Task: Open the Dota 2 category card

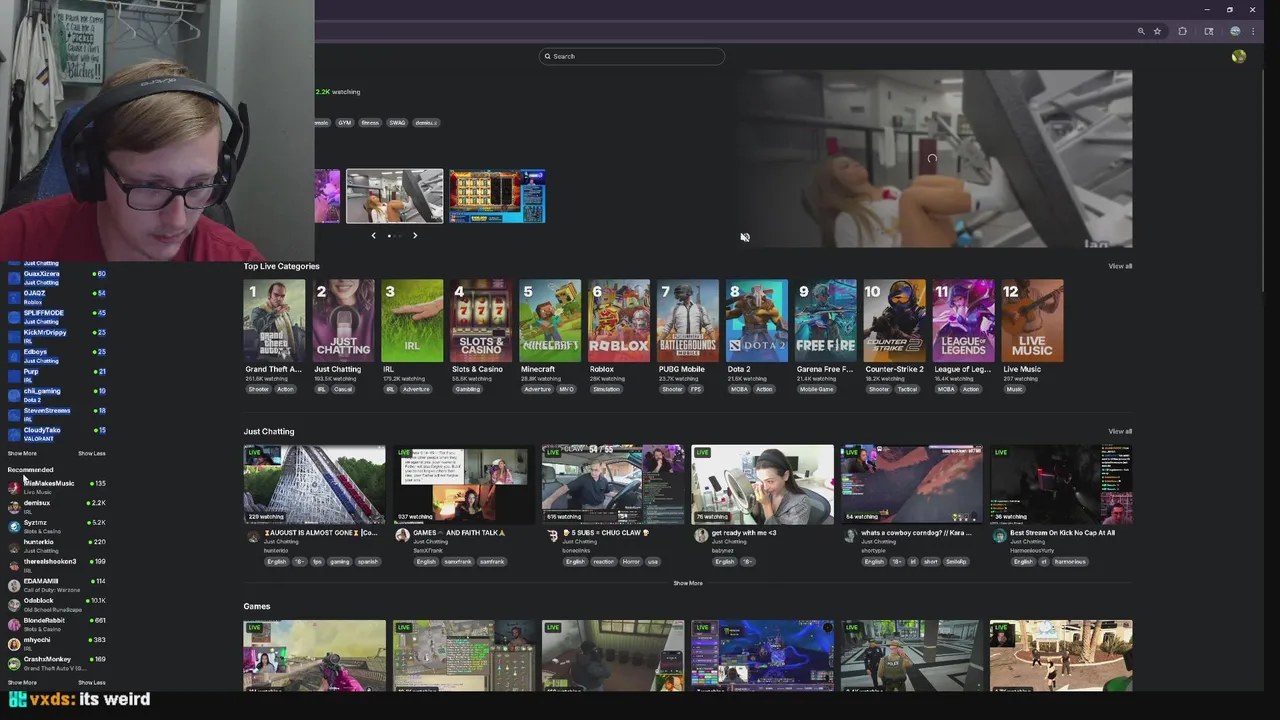Action: point(757,321)
